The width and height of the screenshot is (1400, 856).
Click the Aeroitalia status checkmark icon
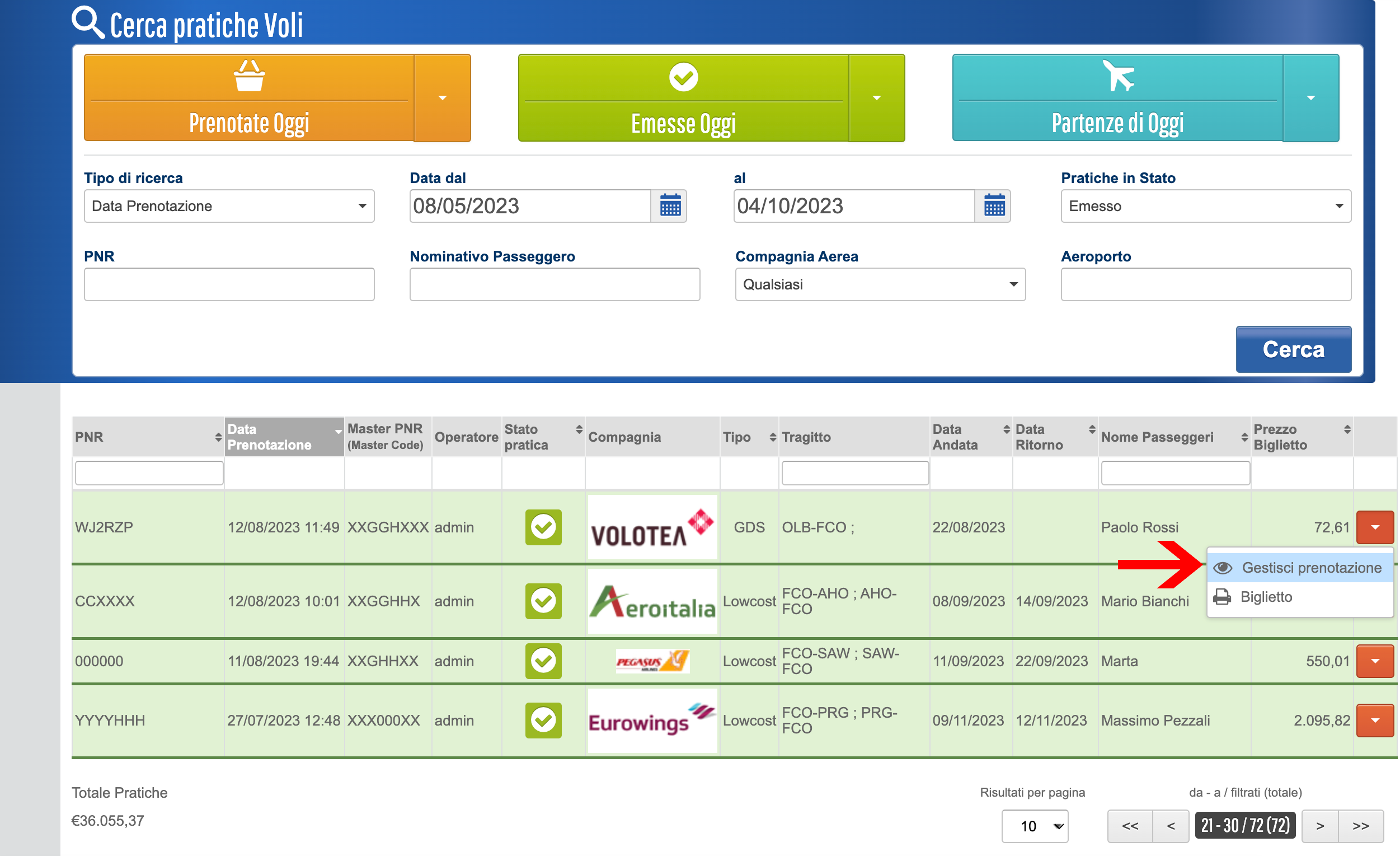[543, 601]
